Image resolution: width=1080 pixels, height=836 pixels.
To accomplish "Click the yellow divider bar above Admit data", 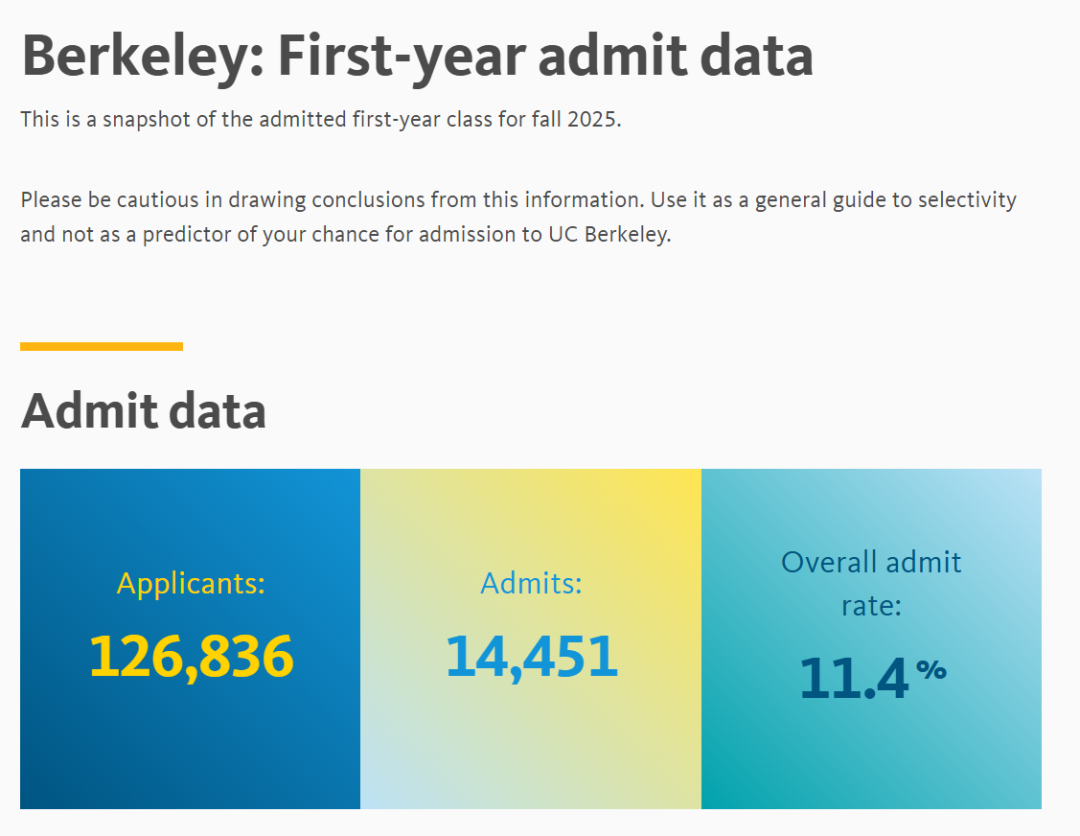I will (x=101, y=346).
